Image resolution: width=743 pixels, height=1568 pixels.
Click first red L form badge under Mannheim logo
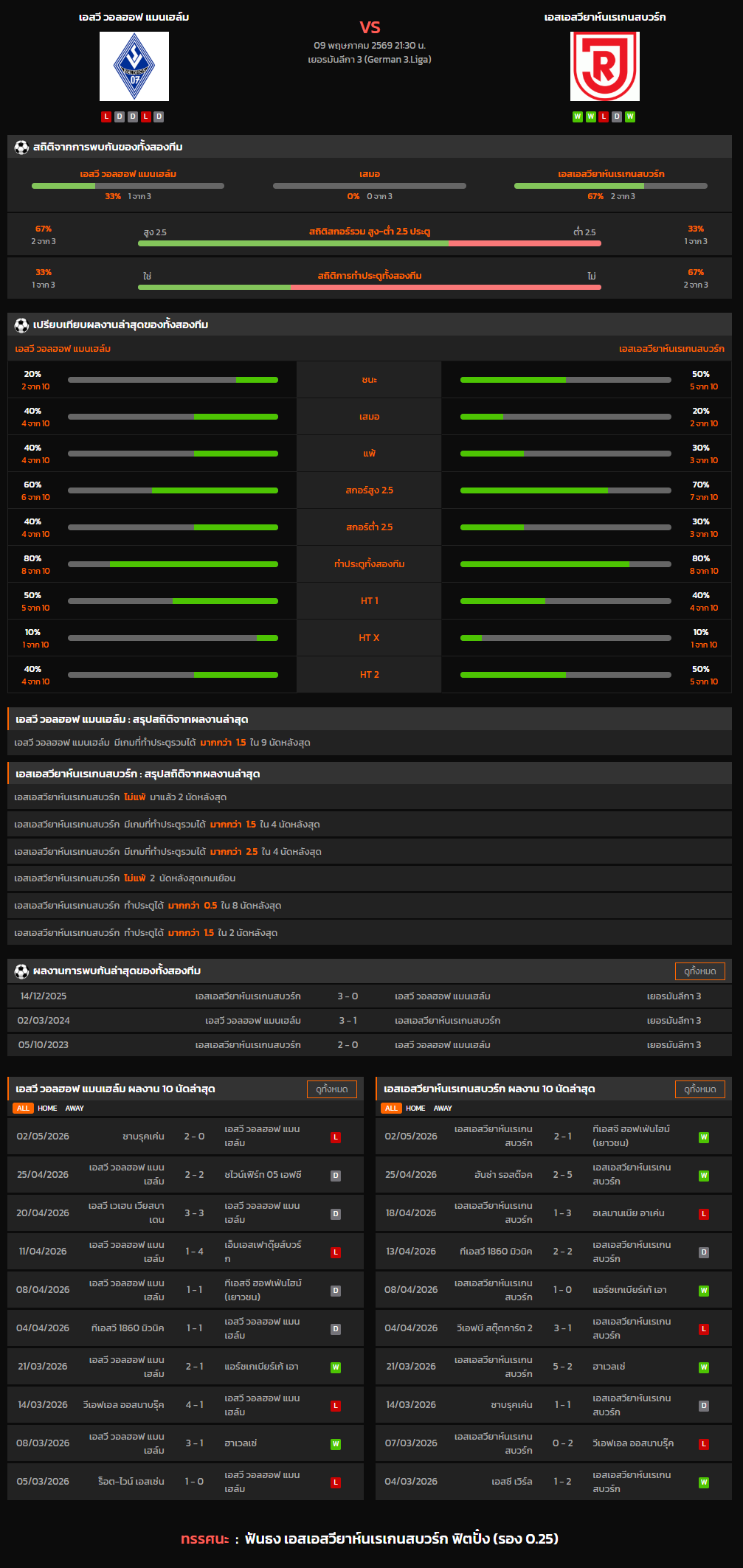tap(106, 117)
